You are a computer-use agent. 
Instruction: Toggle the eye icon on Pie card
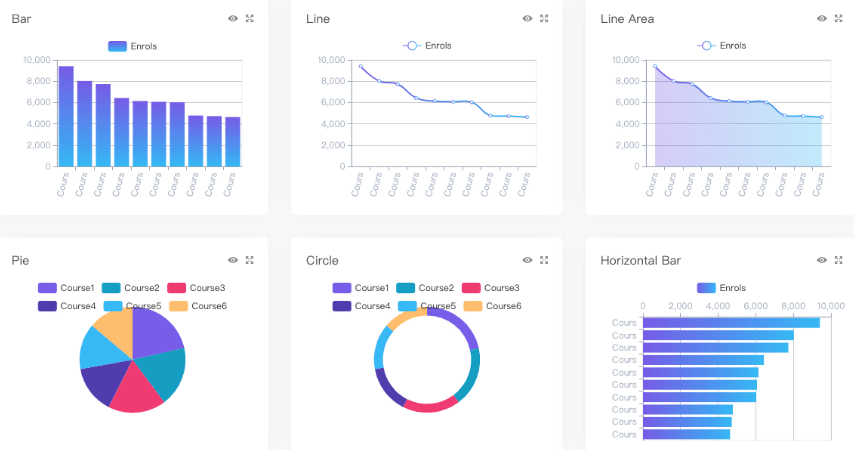pyautogui.click(x=233, y=260)
